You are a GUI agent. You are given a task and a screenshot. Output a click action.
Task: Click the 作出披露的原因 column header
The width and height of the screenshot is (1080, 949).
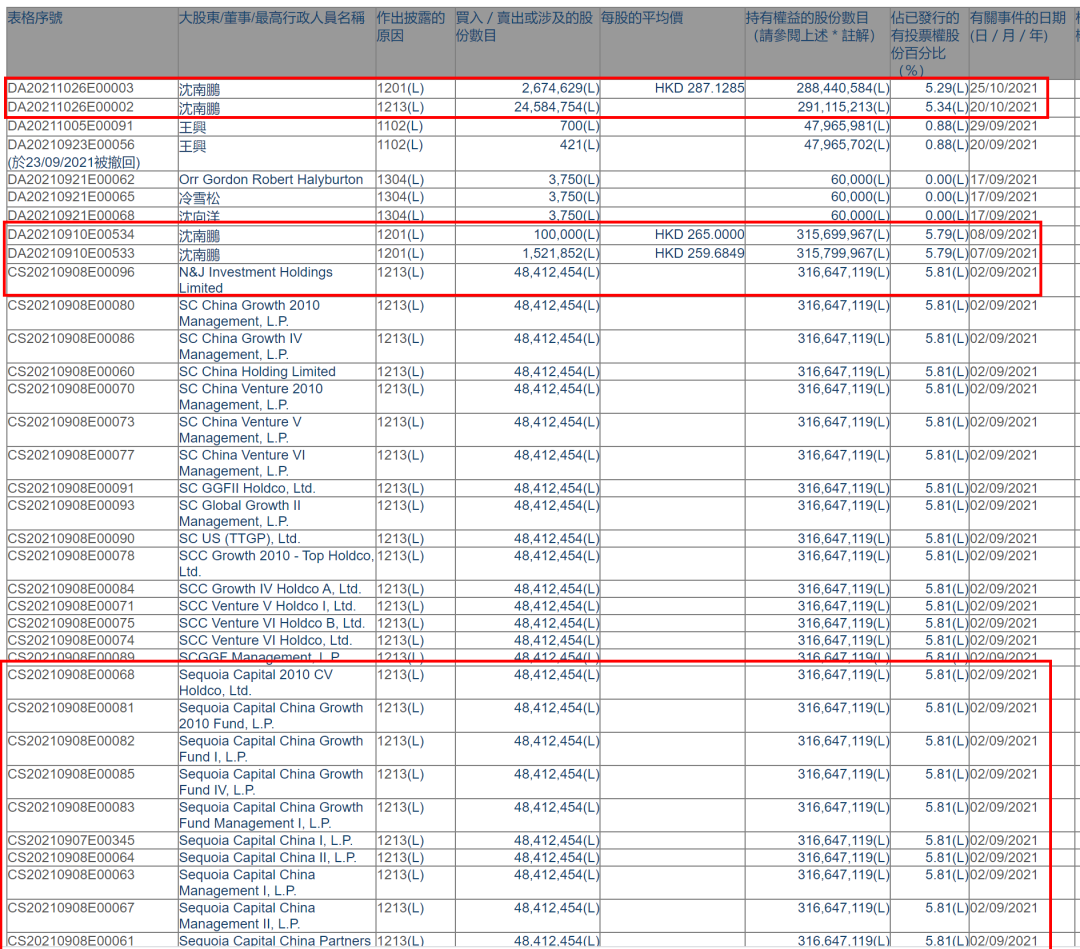(411, 27)
